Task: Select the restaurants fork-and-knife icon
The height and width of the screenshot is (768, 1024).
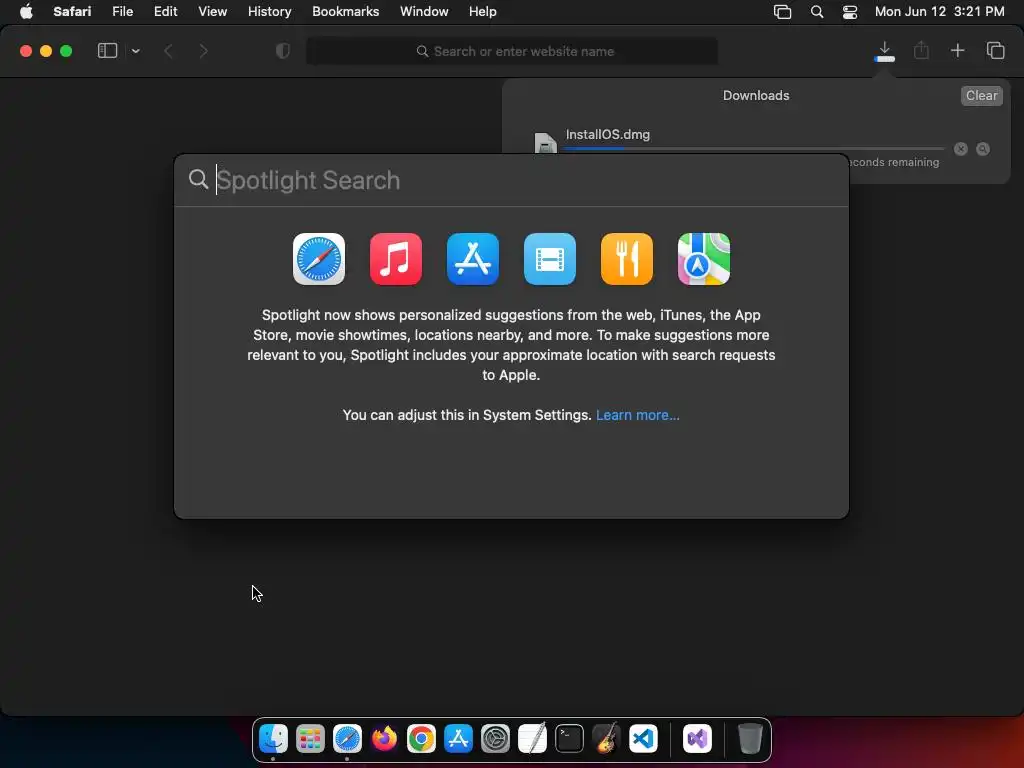Action: click(627, 259)
